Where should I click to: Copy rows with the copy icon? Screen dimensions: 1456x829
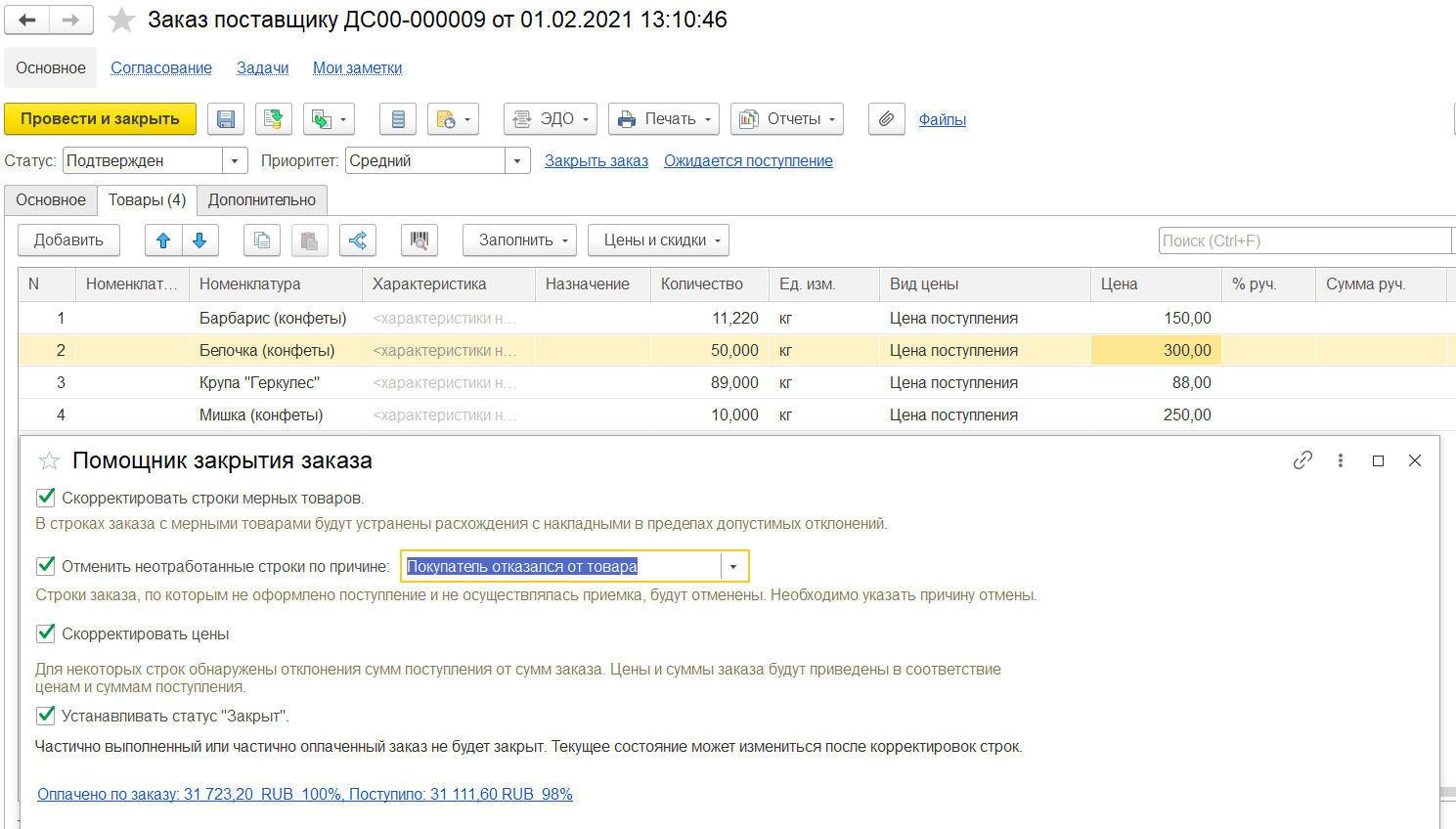click(261, 240)
